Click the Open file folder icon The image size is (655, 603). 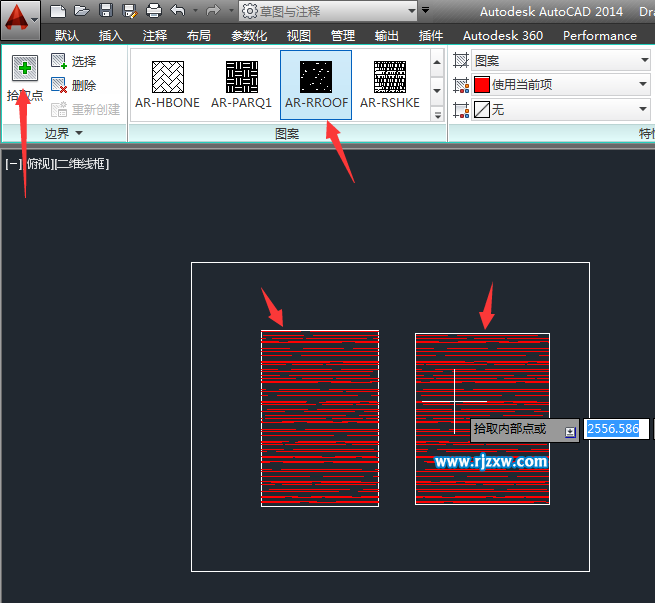pos(82,11)
